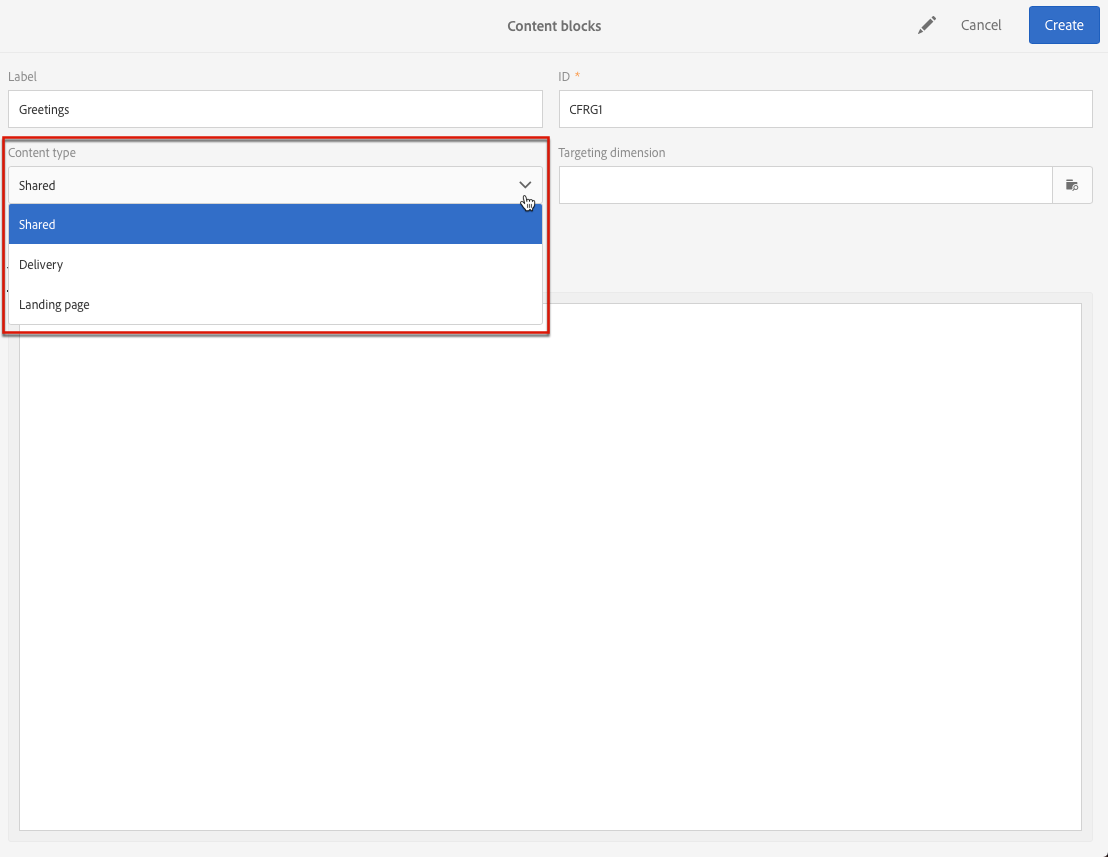The height and width of the screenshot is (857, 1108).
Task: Click the pencil edit properties icon
Action: 926,25
